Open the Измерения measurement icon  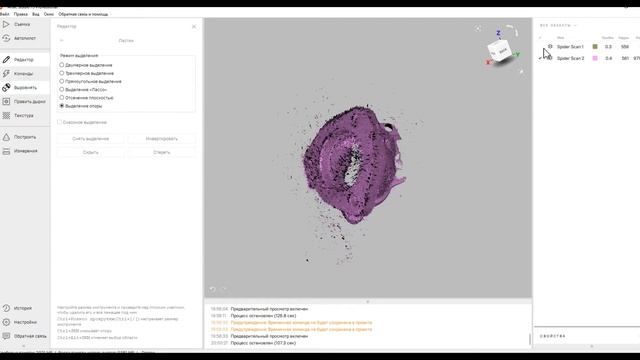pos(6,151)
